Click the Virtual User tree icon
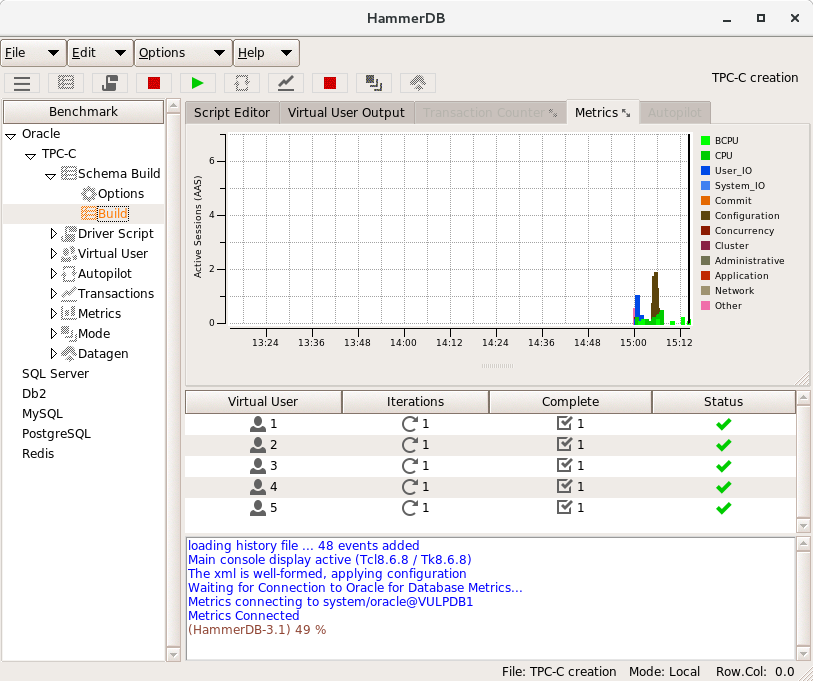 click(68, 254)
